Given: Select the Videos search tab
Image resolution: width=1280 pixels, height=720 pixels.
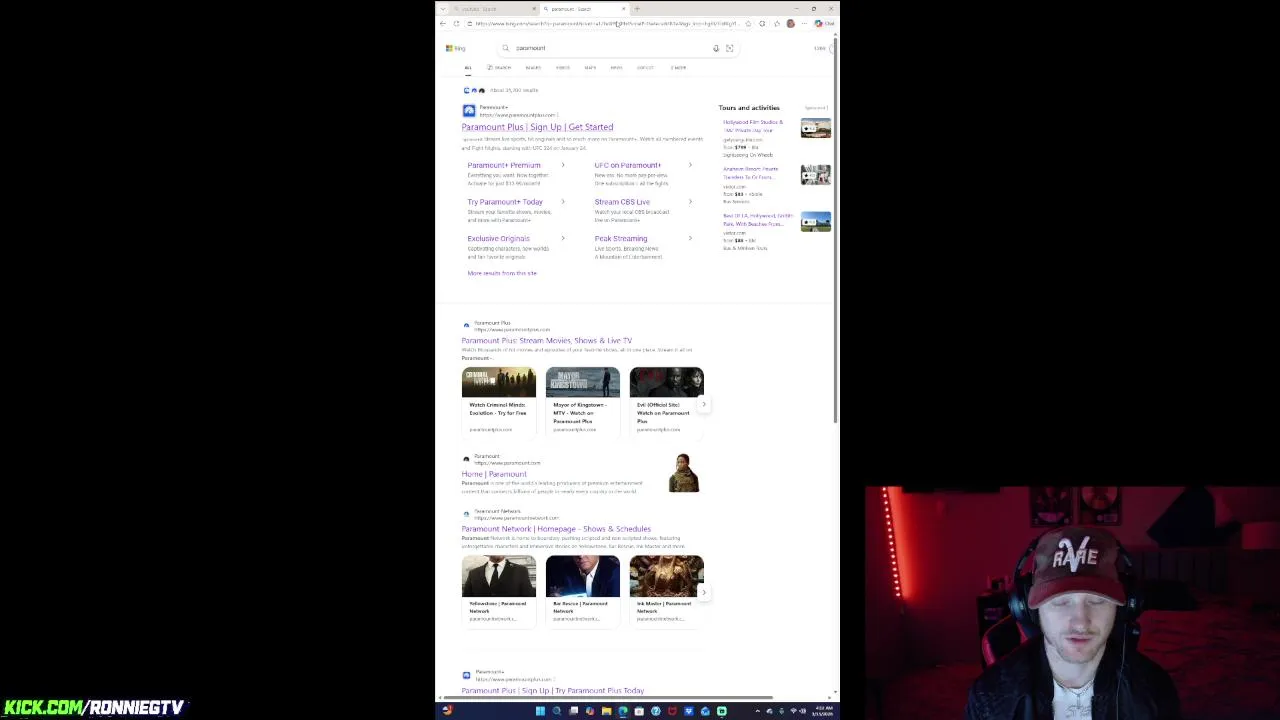Looking at the screenshot, I should [563, 67].
